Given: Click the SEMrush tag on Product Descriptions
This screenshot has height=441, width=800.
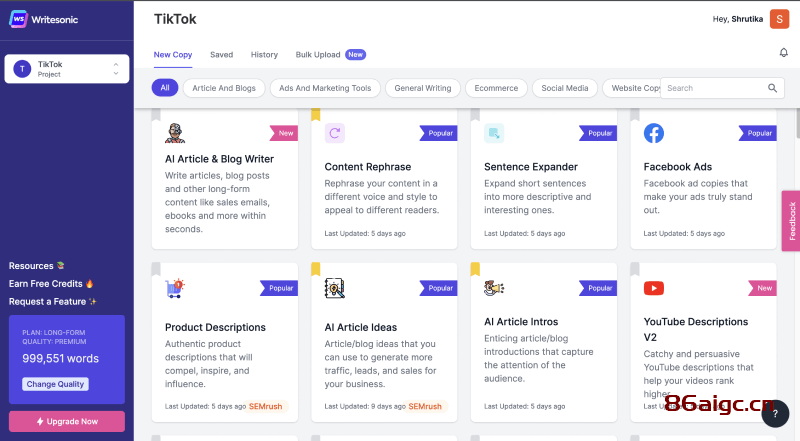Looking at the screenshot, I should [265, 406].
